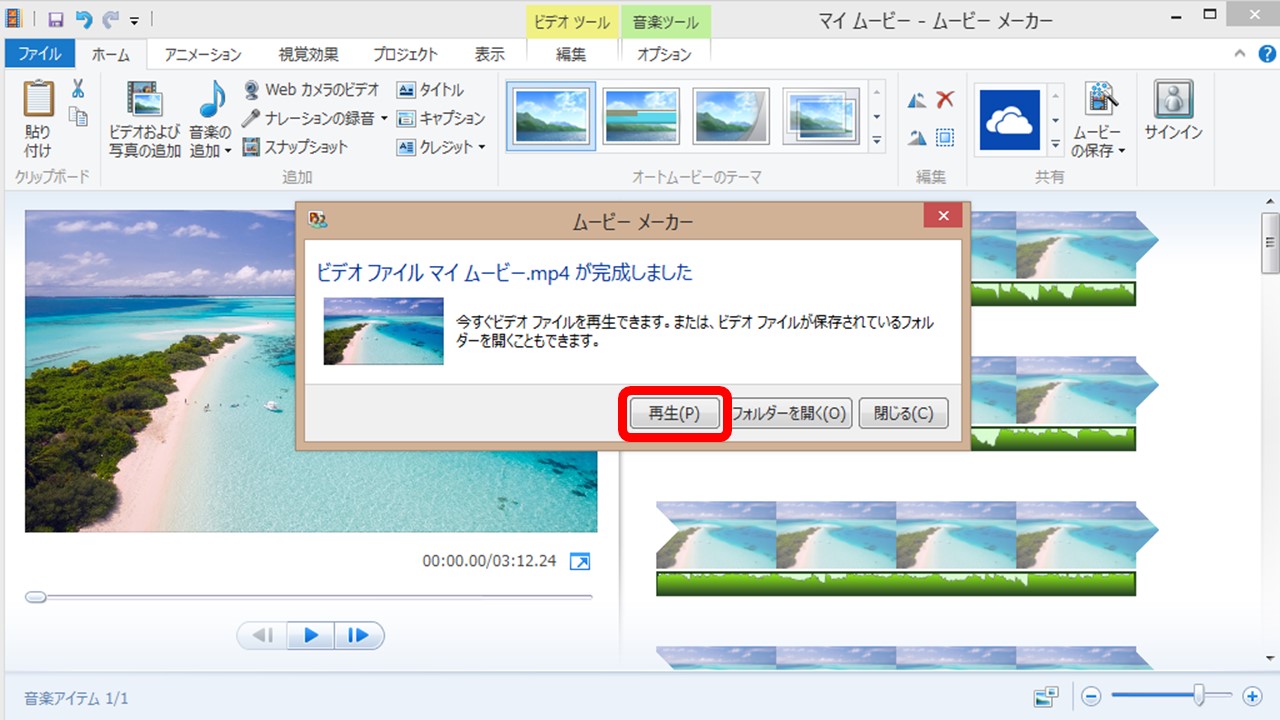This screenshot has height=720, width=1280.
Task: Click the previous frame button
Action: pyautogui.click(x=262, y=635)
